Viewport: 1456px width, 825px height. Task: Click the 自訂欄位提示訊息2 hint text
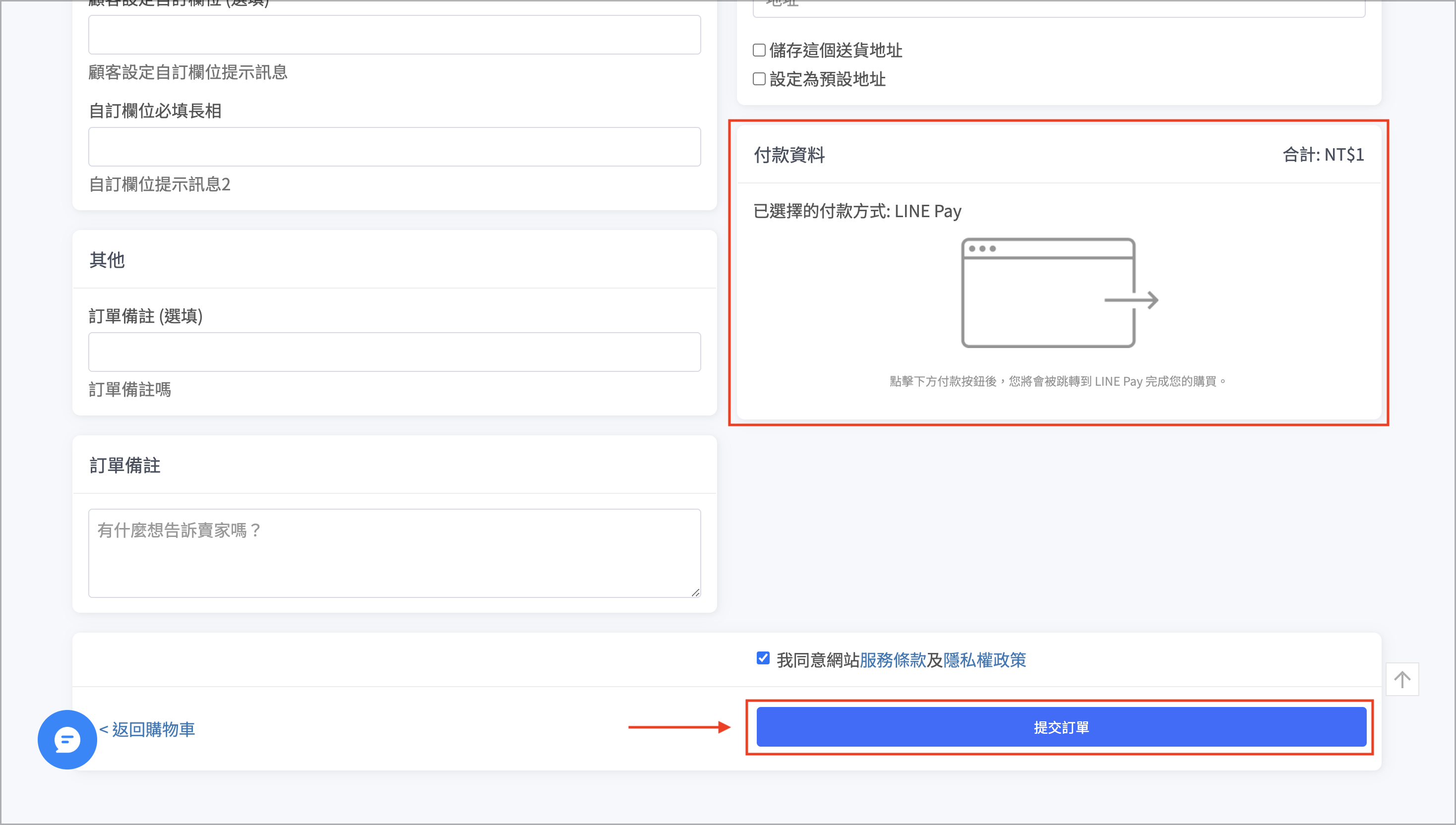coord(160,184)
